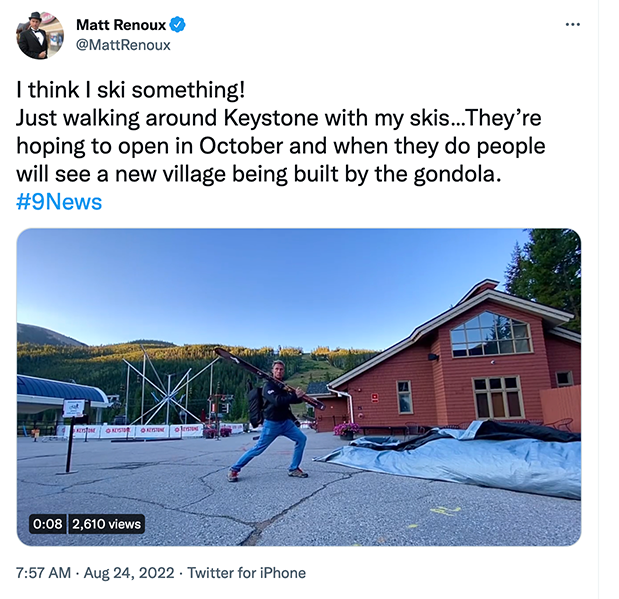This screenshot has width=619, height=599.
Task: Visit the @MattRenoux handle link
Action: [x=123, y=45]
